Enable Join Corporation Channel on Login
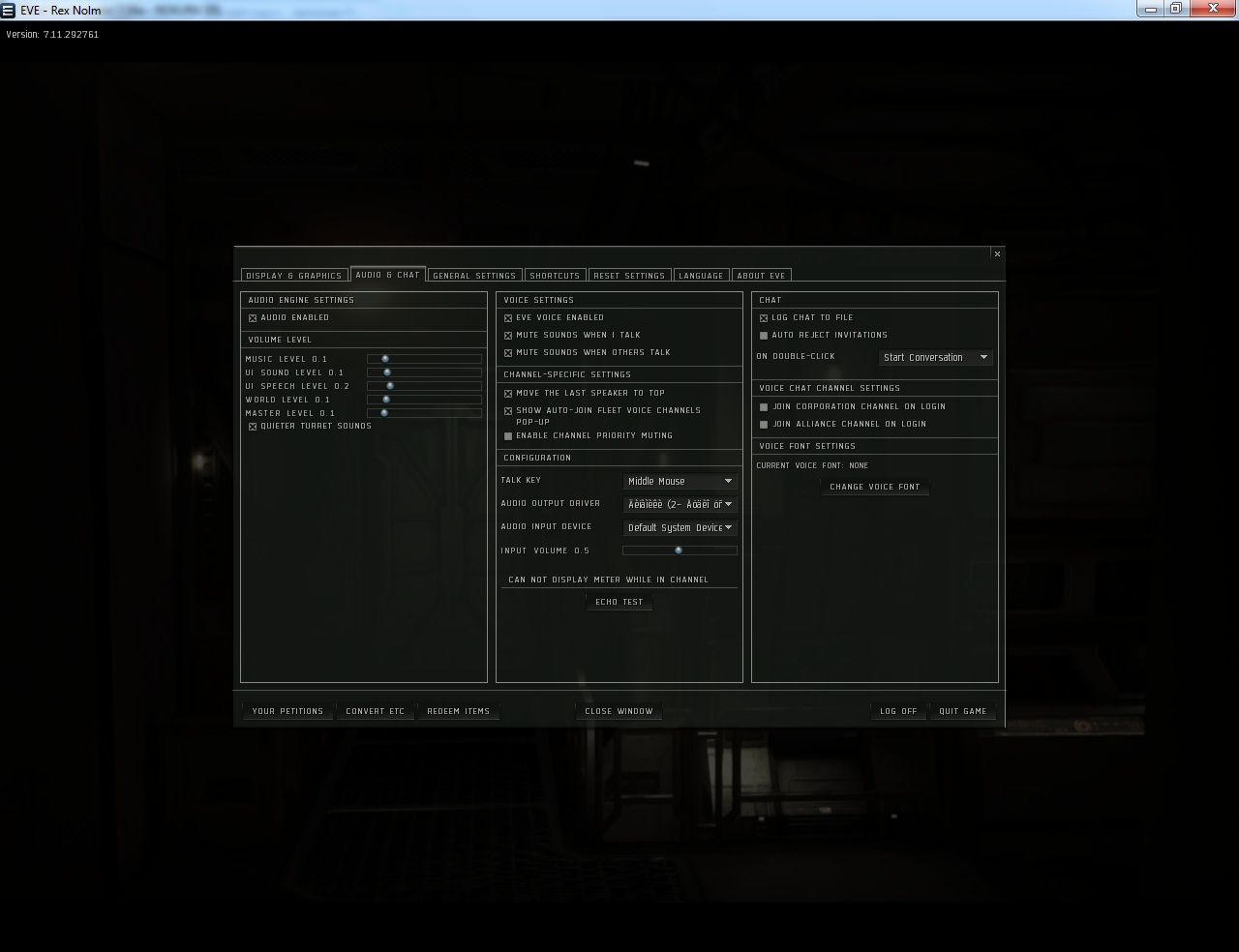The image size is (1239, 952). click(764, 407)
